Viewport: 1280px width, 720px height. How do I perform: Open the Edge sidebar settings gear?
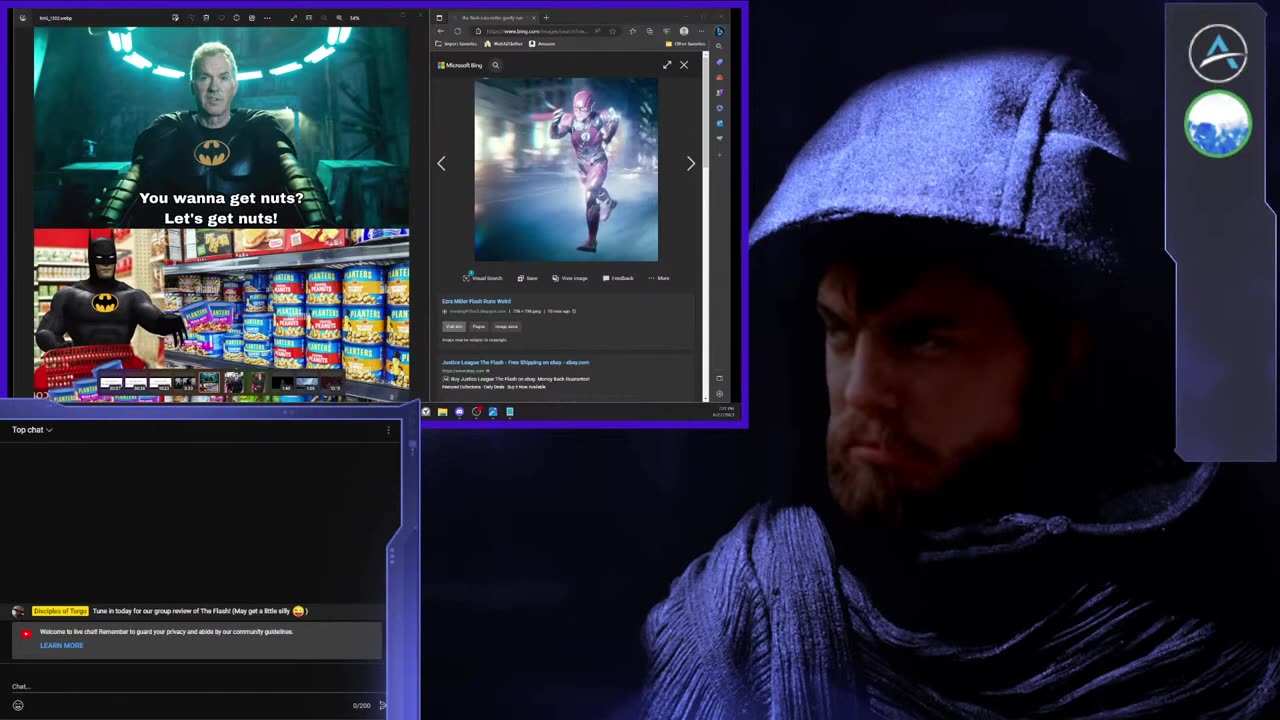coord(719,393)
